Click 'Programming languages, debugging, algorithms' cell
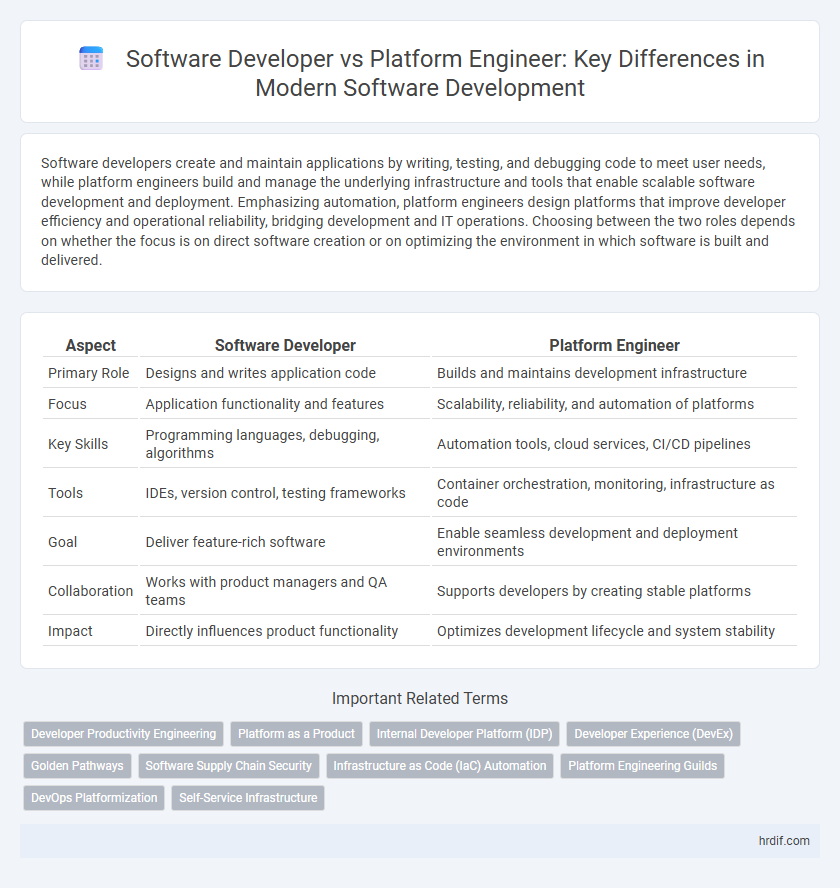The width and height of the screenshot is (840, 888). pos(285,444)
